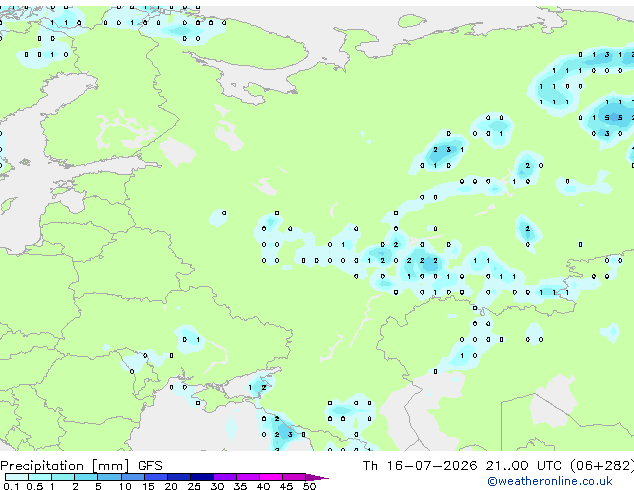
Task: Click the 20–25 mm dark blue swatch
Action: coord(178,477)
